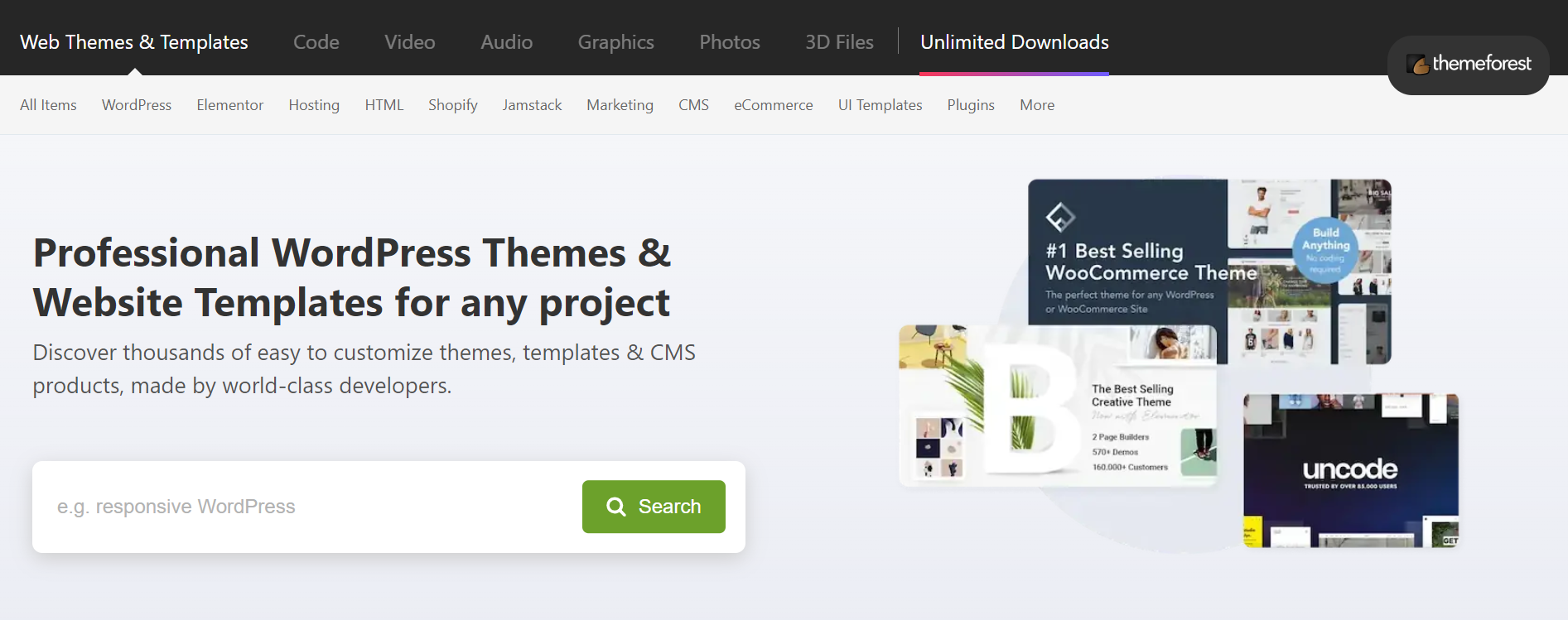Select Photos in the top navigation
This screenshot has width=1568, height=620.
click(729, 42)
